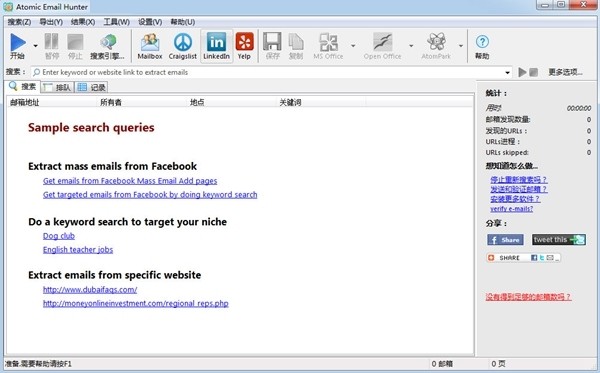Click the AtomPark toolbar icon
The height and width of the screenshot is (373, 600).
point(436,42)
